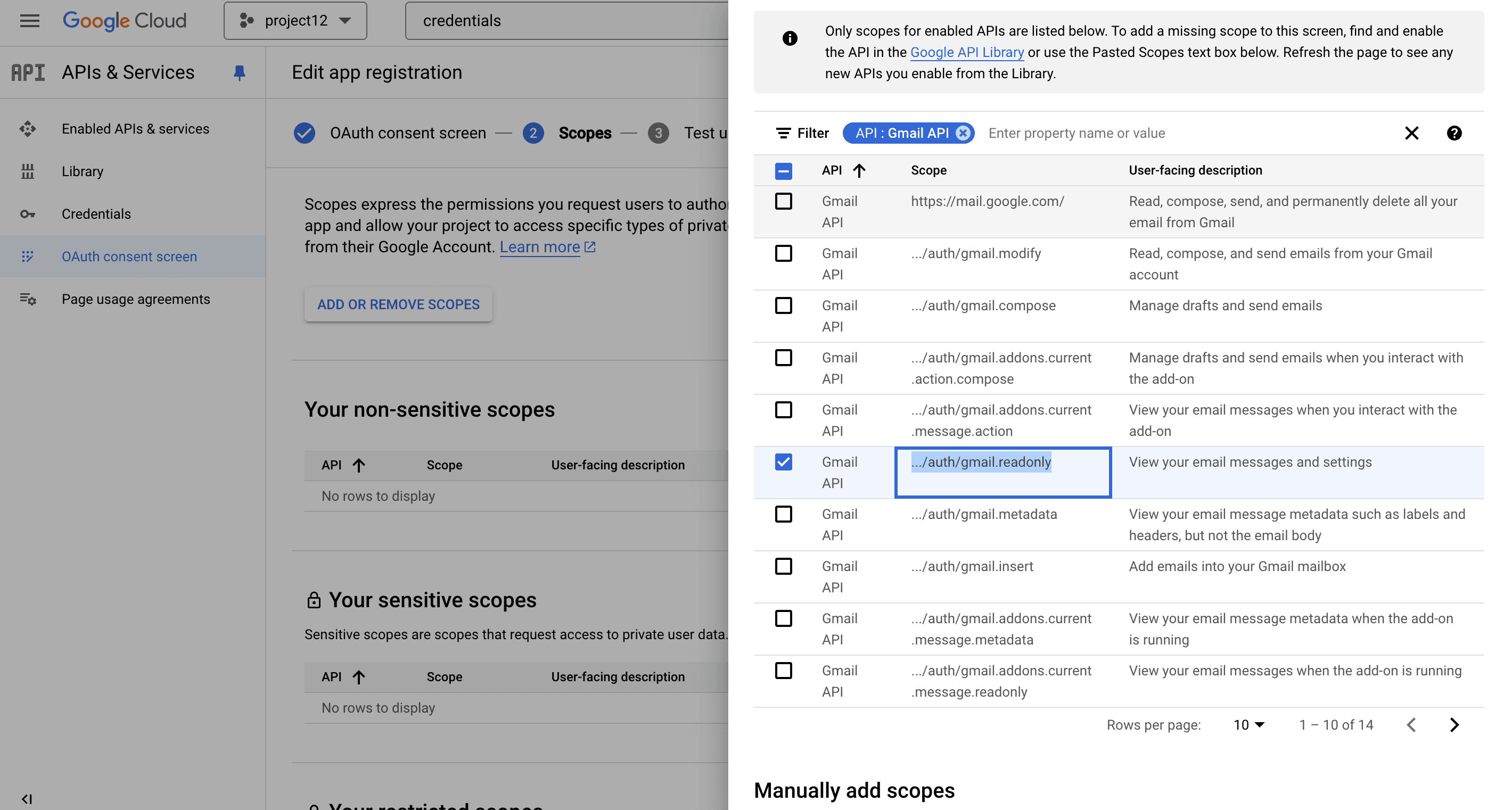Click the info icon in the notice

click(x=790, y=39)
